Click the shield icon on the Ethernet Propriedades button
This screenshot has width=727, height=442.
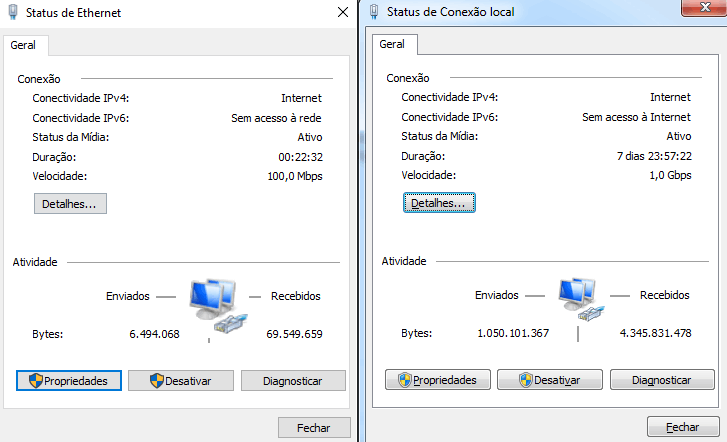[x=36, y=381]
